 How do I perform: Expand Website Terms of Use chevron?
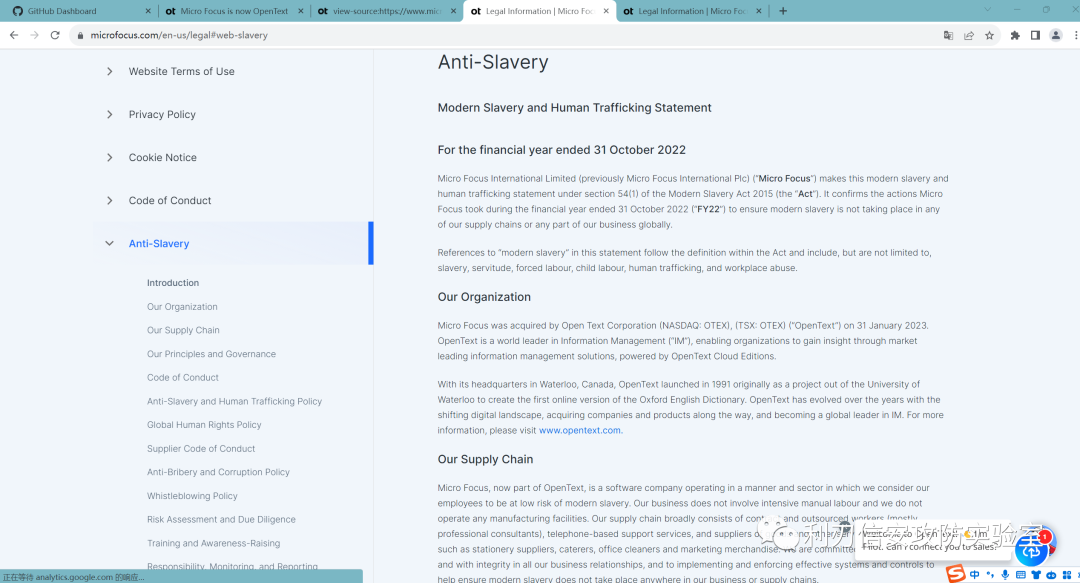(x=110, y=72)
